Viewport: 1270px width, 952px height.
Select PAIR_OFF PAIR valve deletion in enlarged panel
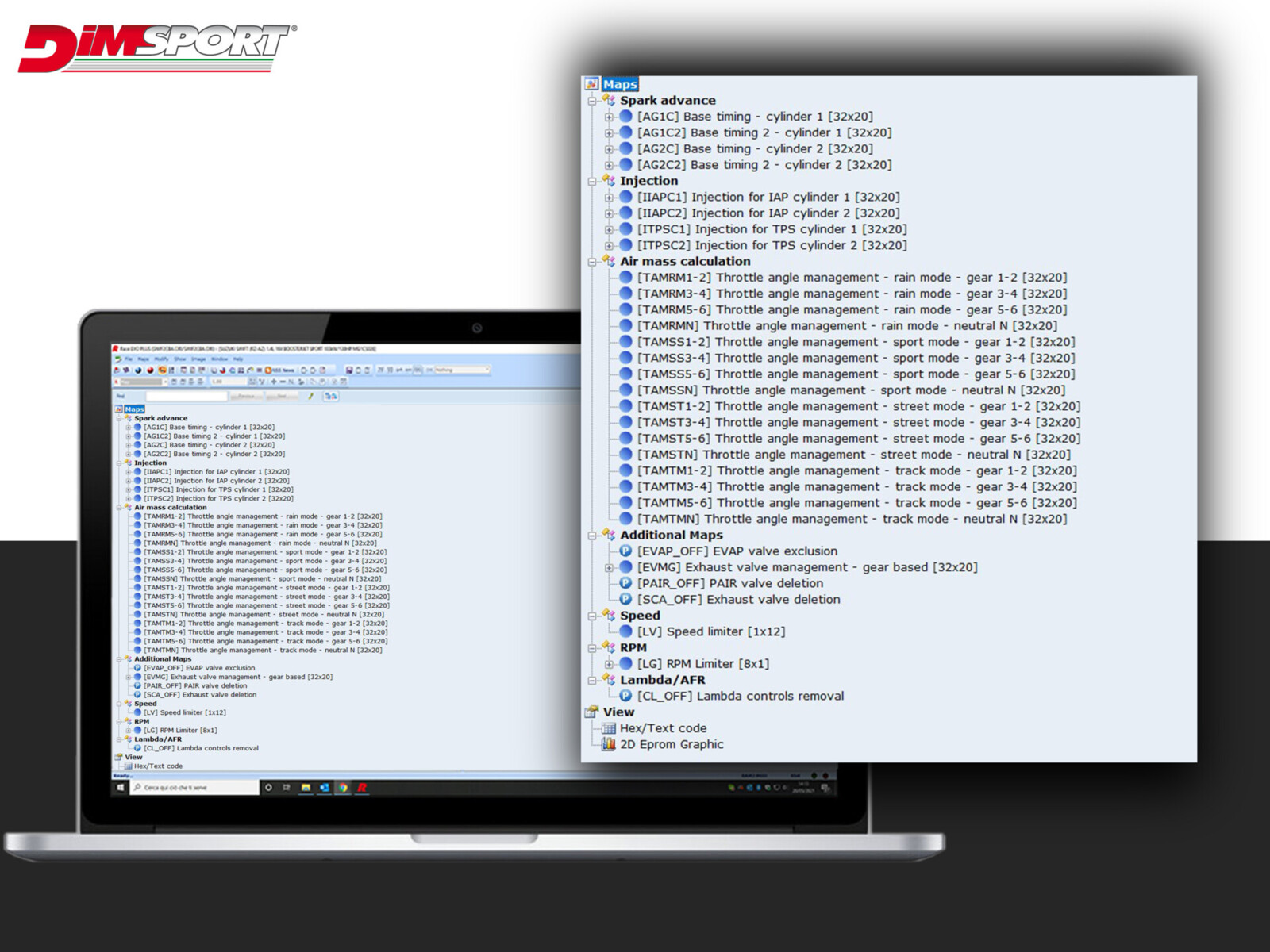click(729, 583)
